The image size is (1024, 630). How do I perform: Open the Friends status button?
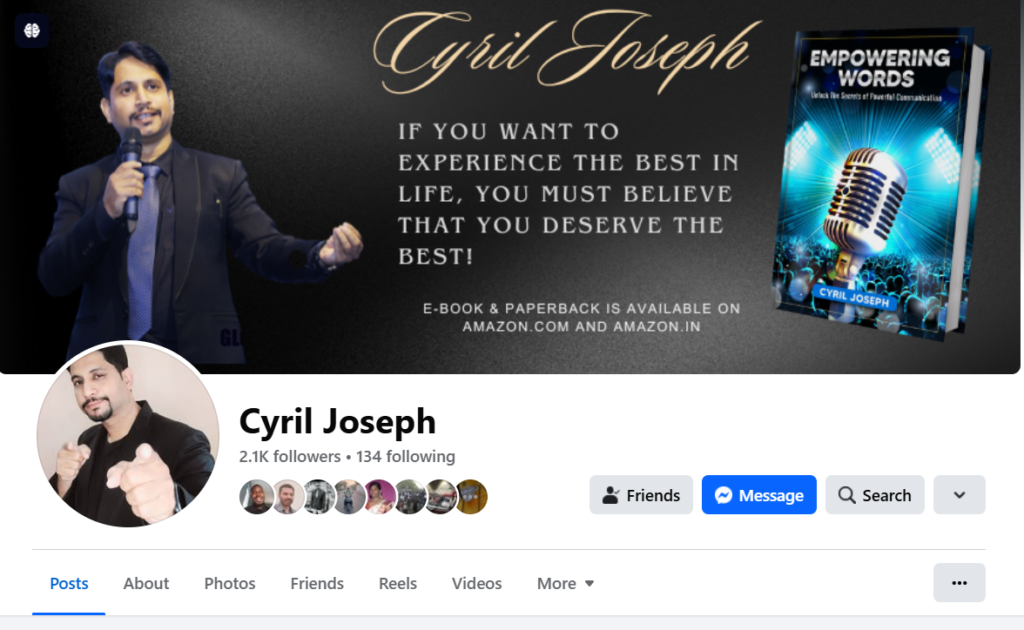[641, 495]
